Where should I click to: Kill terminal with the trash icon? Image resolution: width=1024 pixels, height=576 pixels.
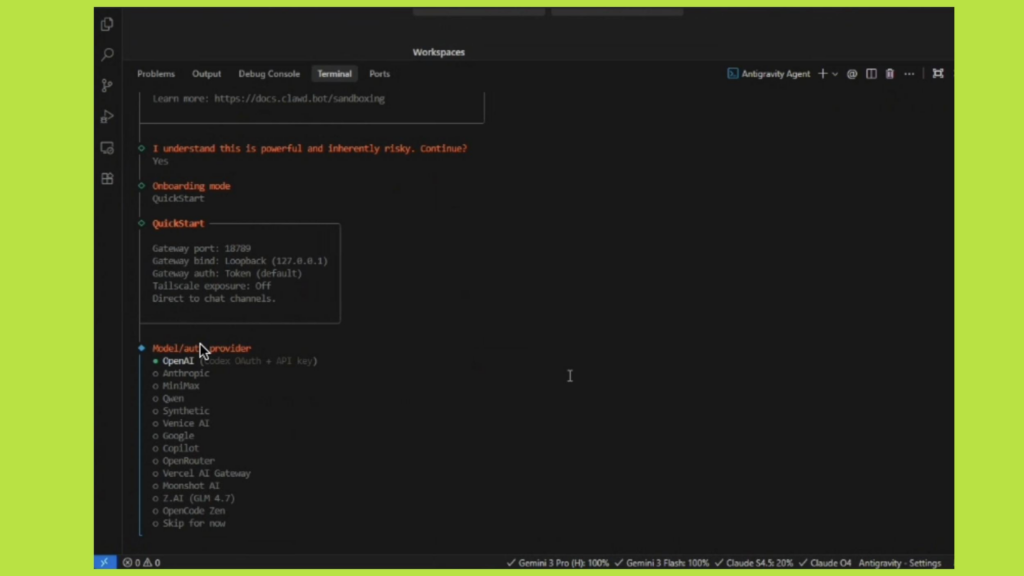889,74
